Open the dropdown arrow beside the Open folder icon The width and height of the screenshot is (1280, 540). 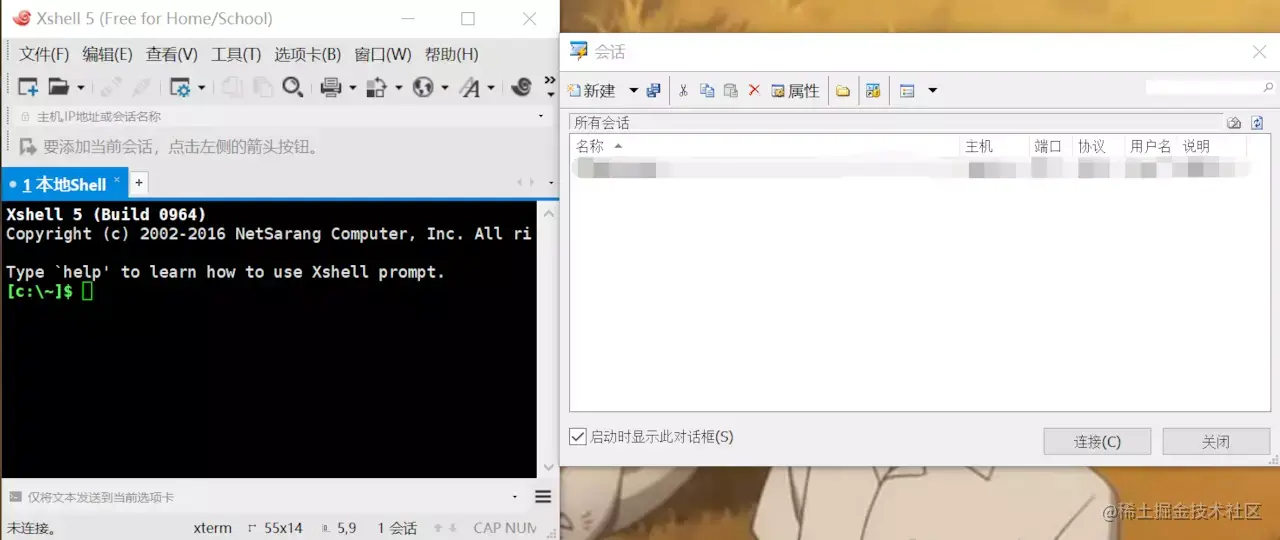[x=81, y=88]
